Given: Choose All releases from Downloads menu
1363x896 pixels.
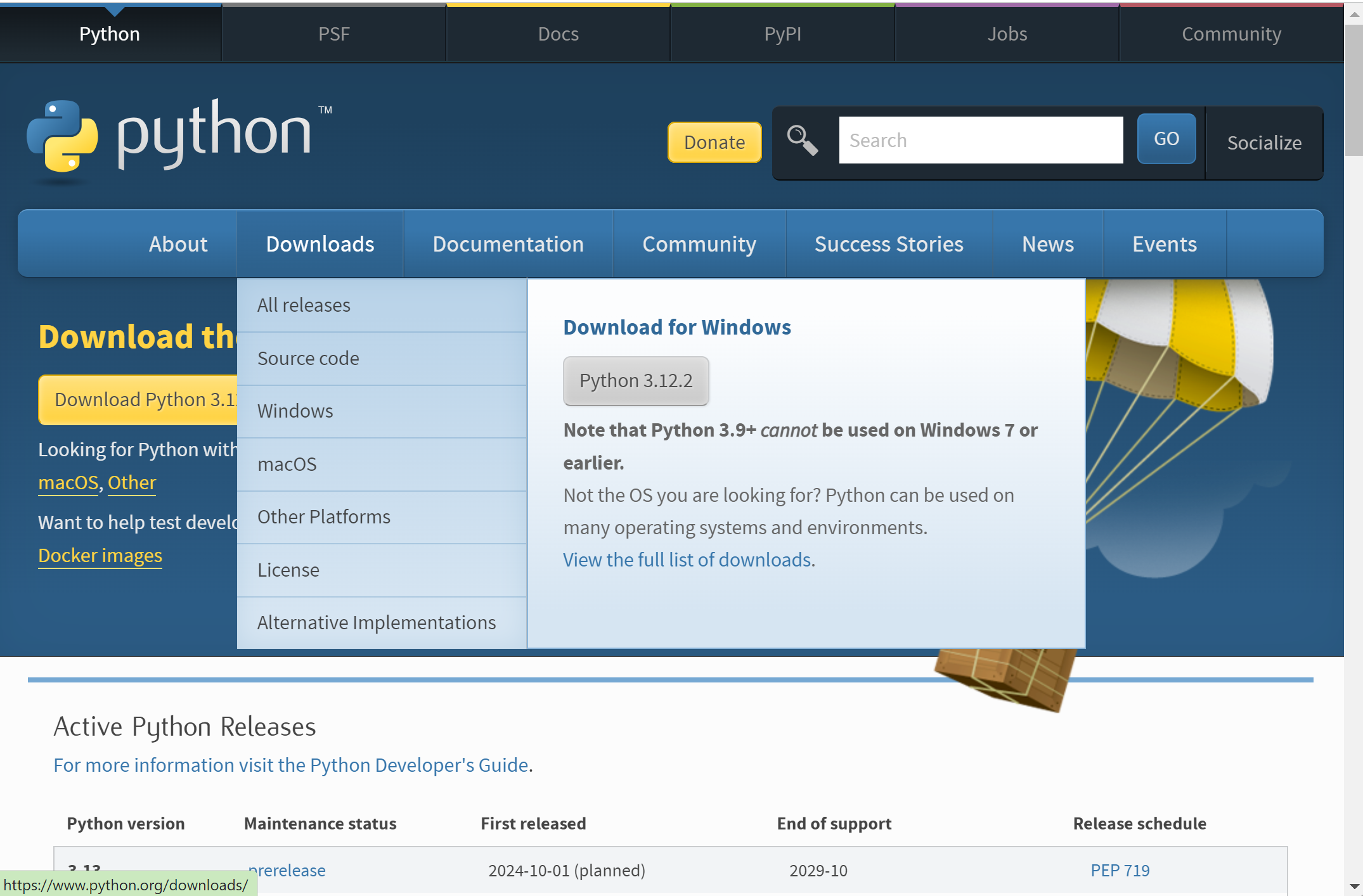Looking at the screenshot, I should [303, 305].
